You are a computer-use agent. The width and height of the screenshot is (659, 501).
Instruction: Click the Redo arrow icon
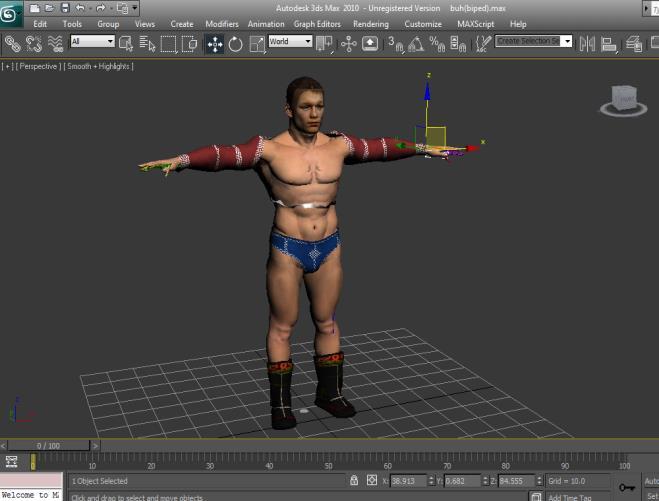tap(101, 8)
